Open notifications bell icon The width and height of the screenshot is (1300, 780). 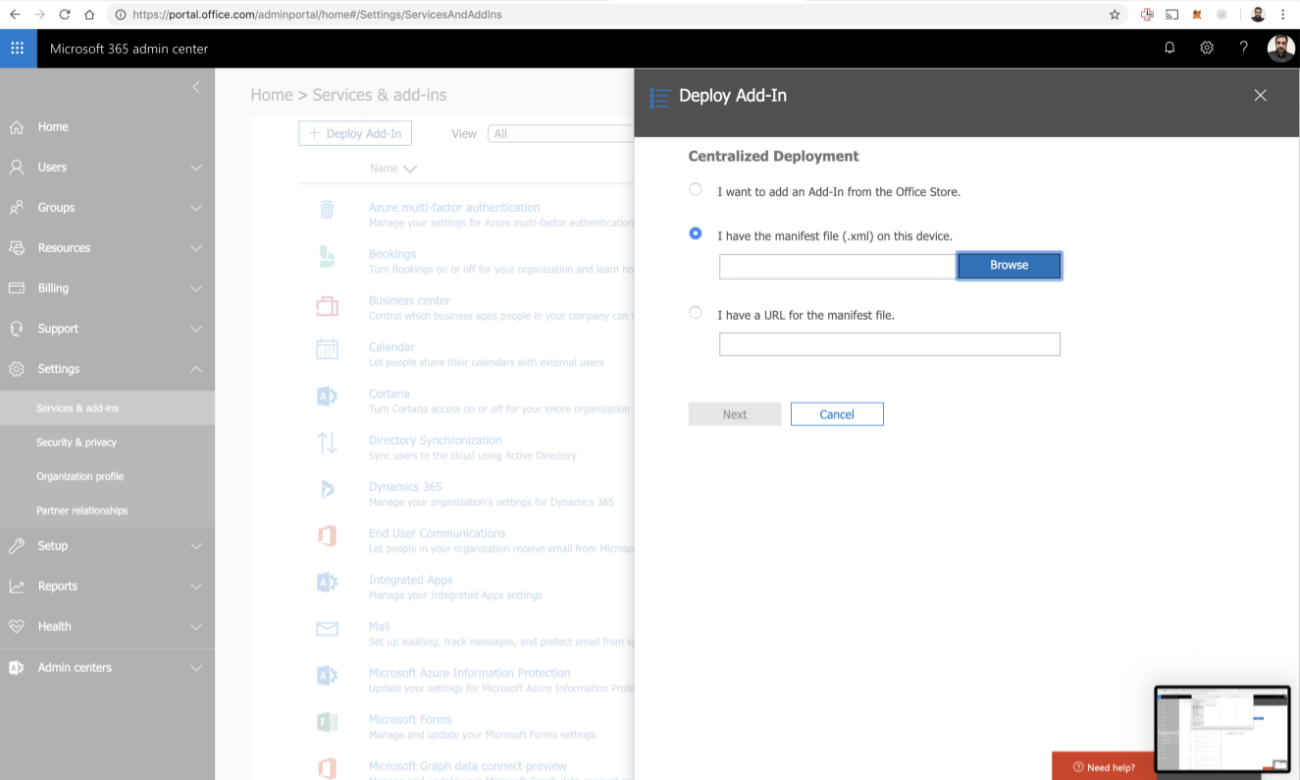pyautogui.click(x=1169, y=48)
